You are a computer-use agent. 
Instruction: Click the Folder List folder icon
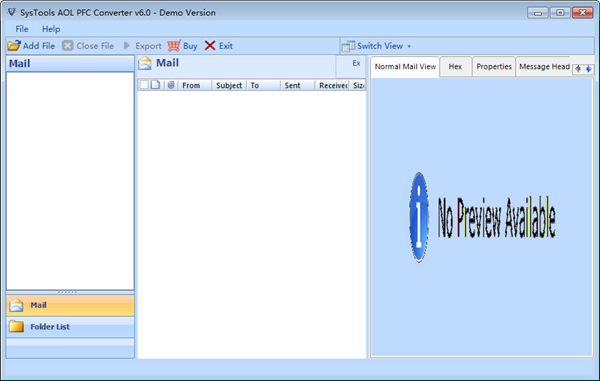(x=16, y=326)
